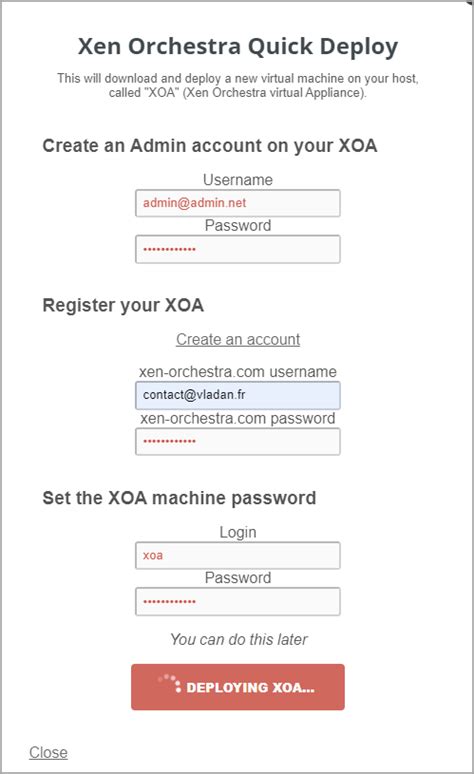This screenshot has width=474, height=774.
Task: Click the xen-orchestra.com password label
Action: click(x=238, y=419)
